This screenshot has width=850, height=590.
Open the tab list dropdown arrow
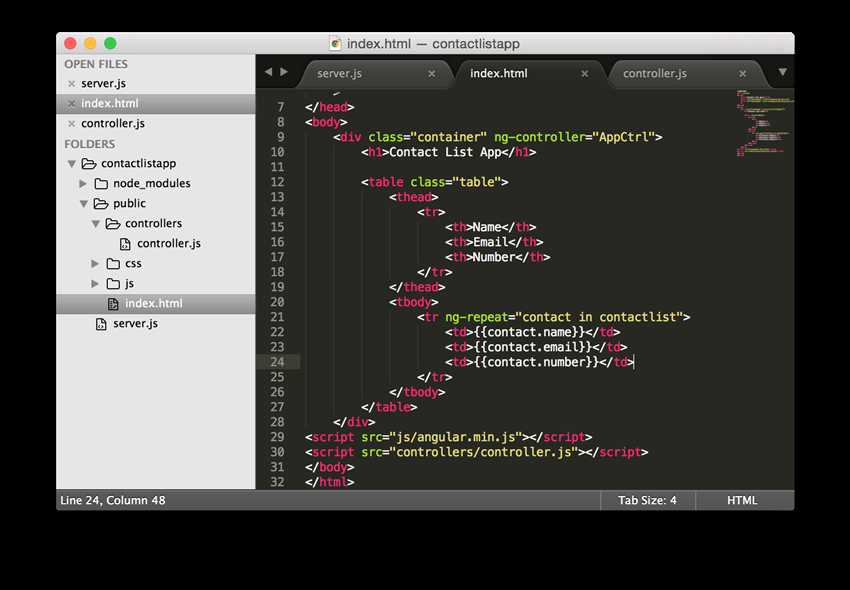(782, 72)
